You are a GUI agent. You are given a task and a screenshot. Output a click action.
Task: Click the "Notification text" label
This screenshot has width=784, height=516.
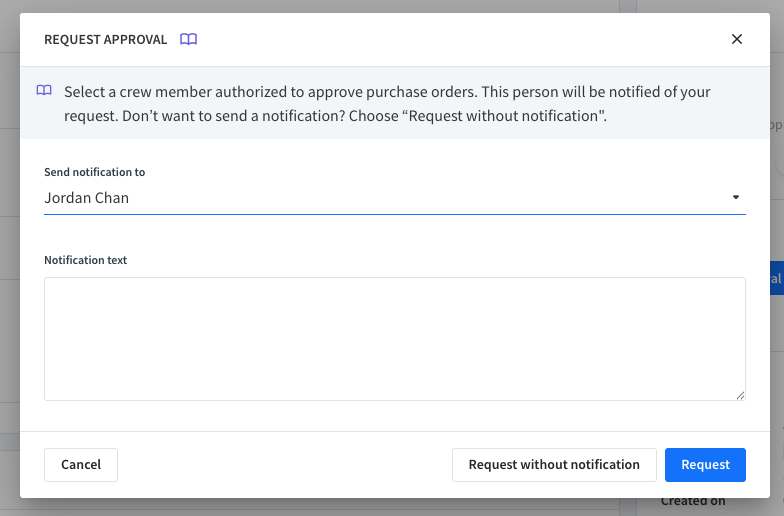tap(85, 260)
